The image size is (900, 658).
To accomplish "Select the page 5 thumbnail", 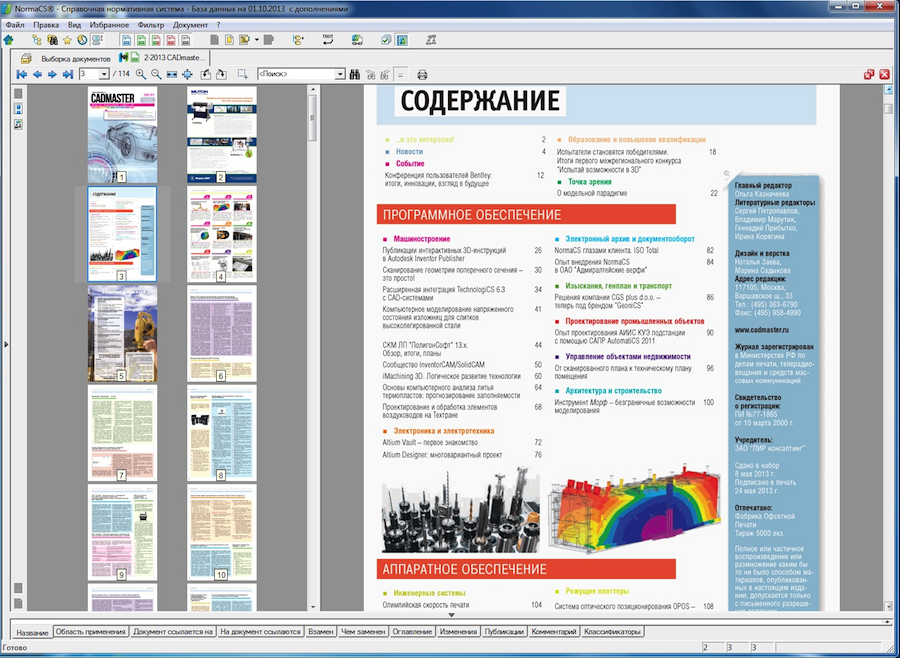I will 122,334.
